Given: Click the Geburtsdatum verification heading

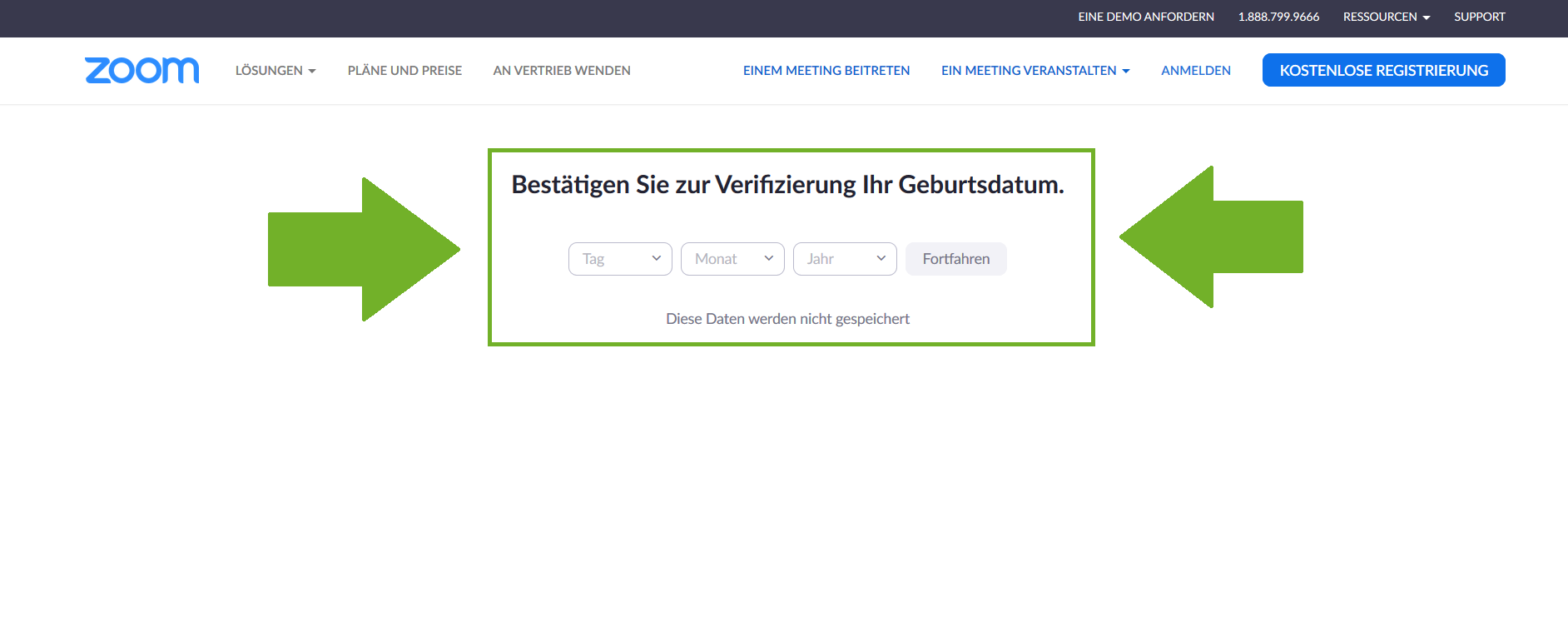Looking at the screenshot, I should 787,184.
